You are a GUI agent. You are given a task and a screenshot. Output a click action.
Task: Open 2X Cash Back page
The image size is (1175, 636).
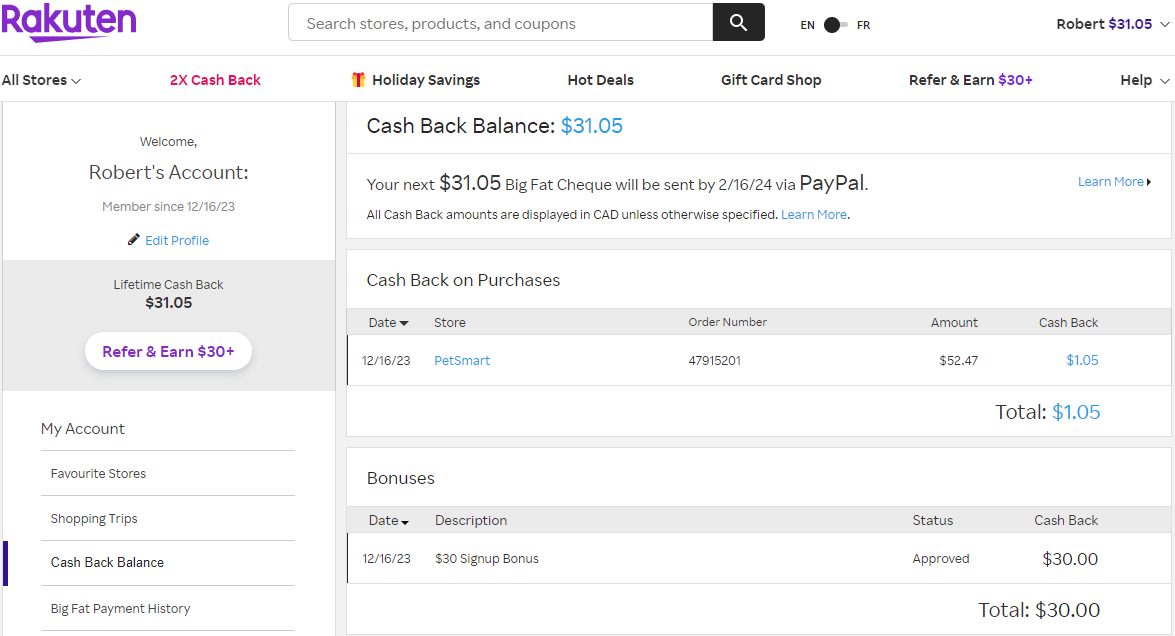215,80
